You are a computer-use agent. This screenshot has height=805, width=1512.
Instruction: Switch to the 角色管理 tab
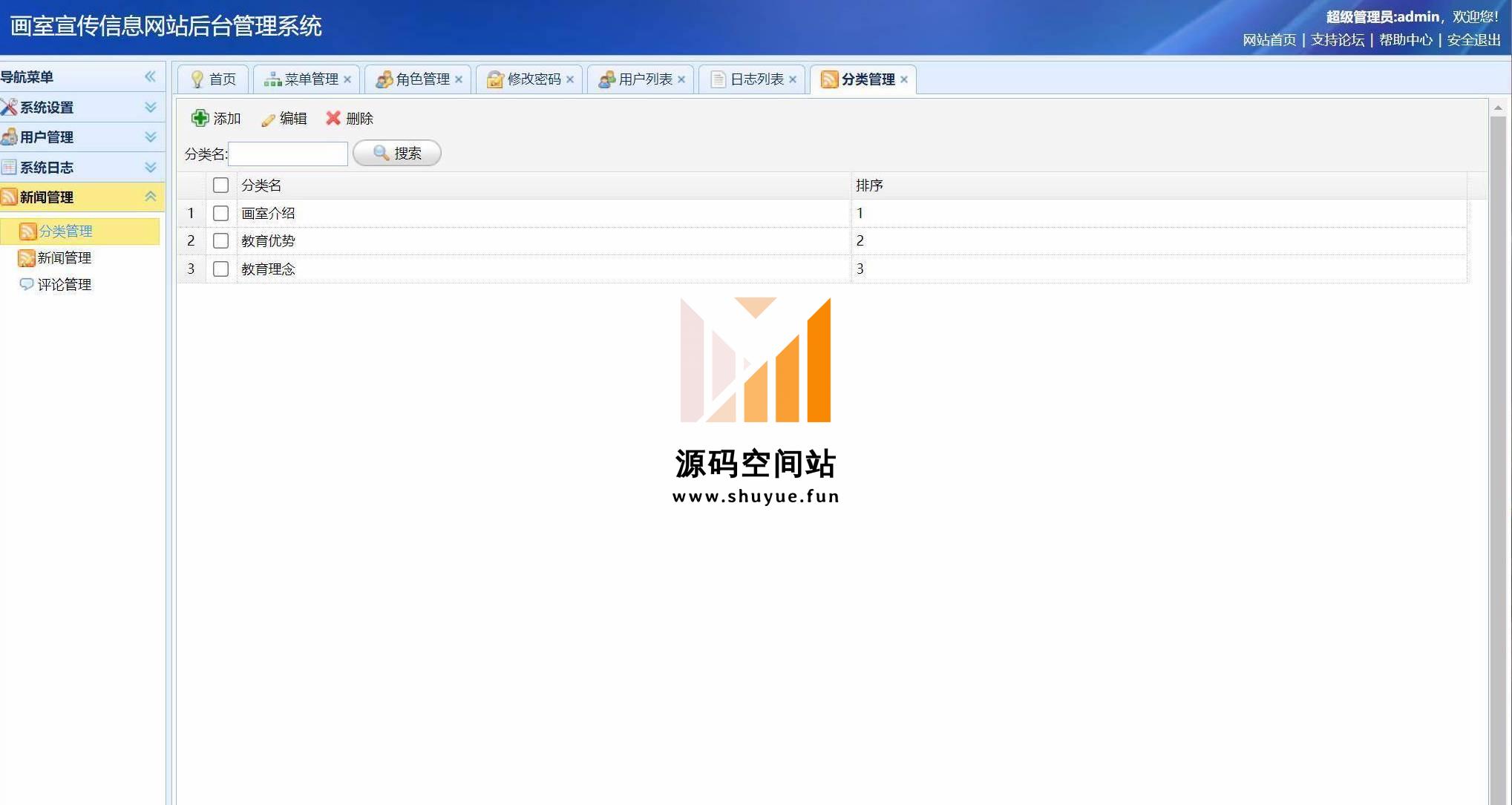click(x=422, y=79)
